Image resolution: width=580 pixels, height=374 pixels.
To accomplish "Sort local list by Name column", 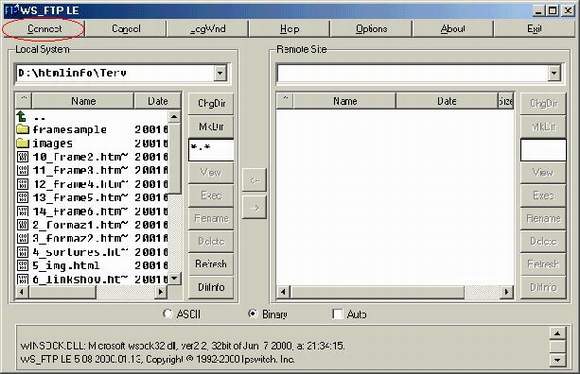I will tap(83, 101).
